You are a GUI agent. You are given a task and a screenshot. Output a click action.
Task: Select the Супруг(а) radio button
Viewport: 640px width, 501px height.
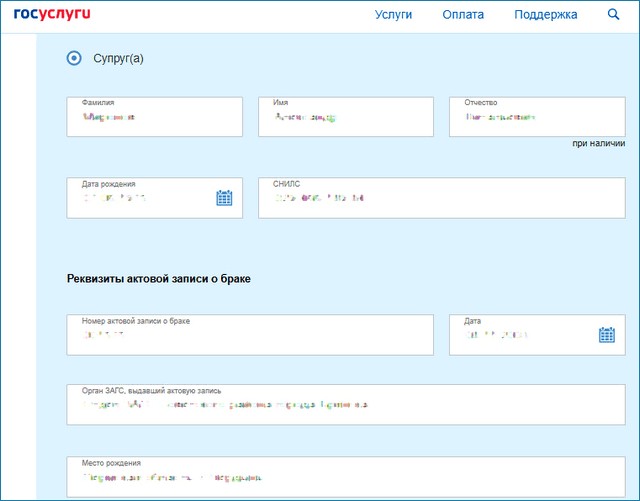[74, 58]
